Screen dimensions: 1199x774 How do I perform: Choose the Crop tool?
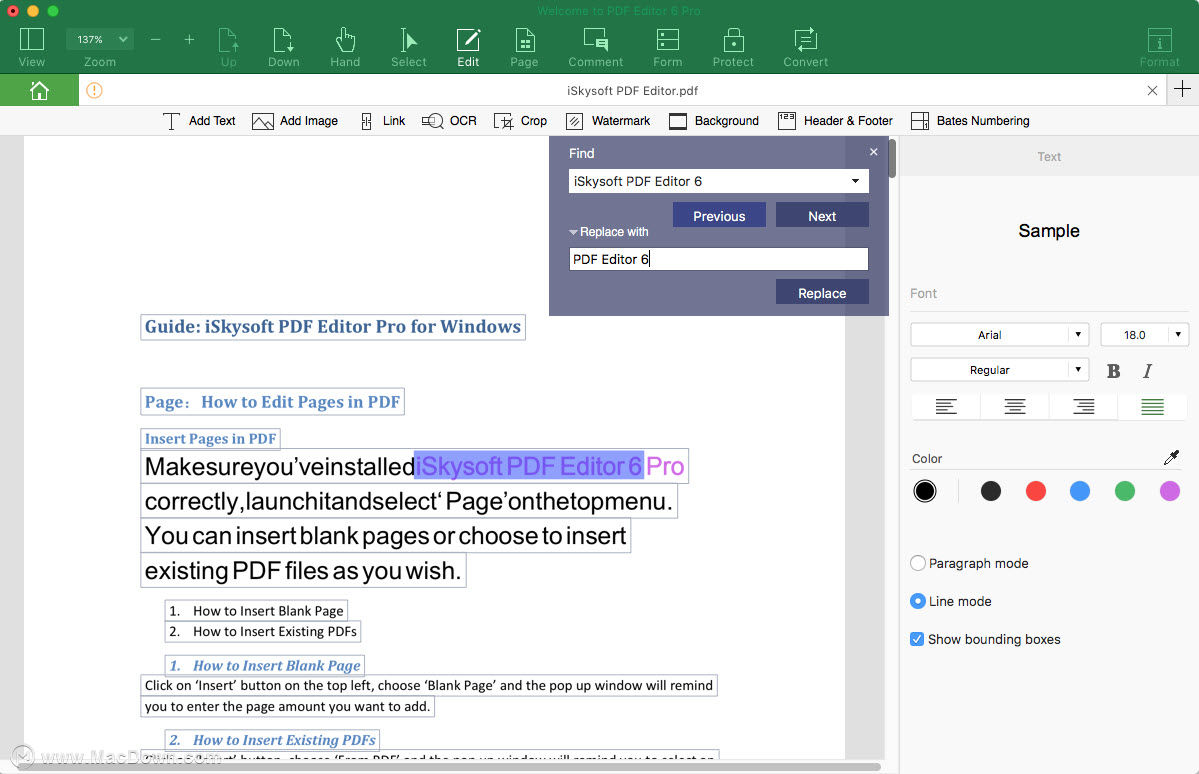[x=521, y=121]
